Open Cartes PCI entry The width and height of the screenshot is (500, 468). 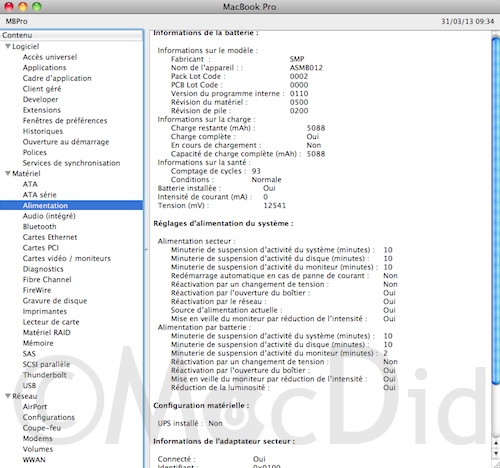click(41, 248)
